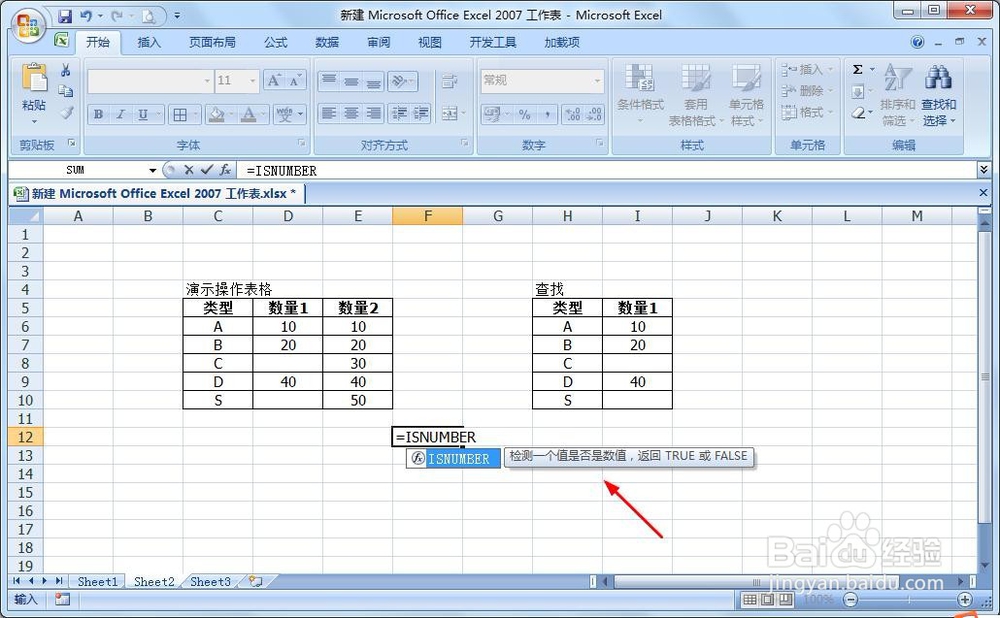Switch to the 插入 ribbon tab
Screen dimensions: 1000x618
(x=148, y=42)
